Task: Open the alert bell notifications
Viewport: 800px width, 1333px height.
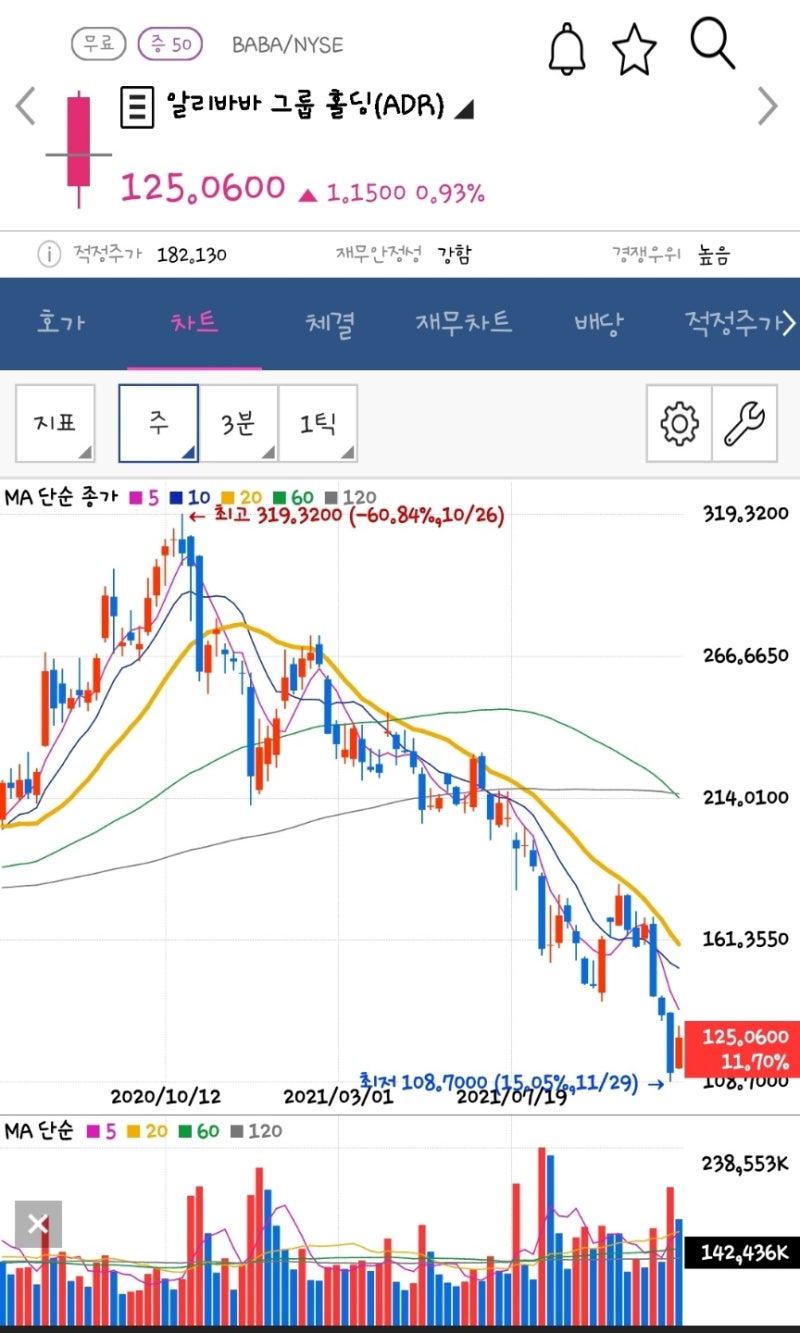Action: pos(566,45)
